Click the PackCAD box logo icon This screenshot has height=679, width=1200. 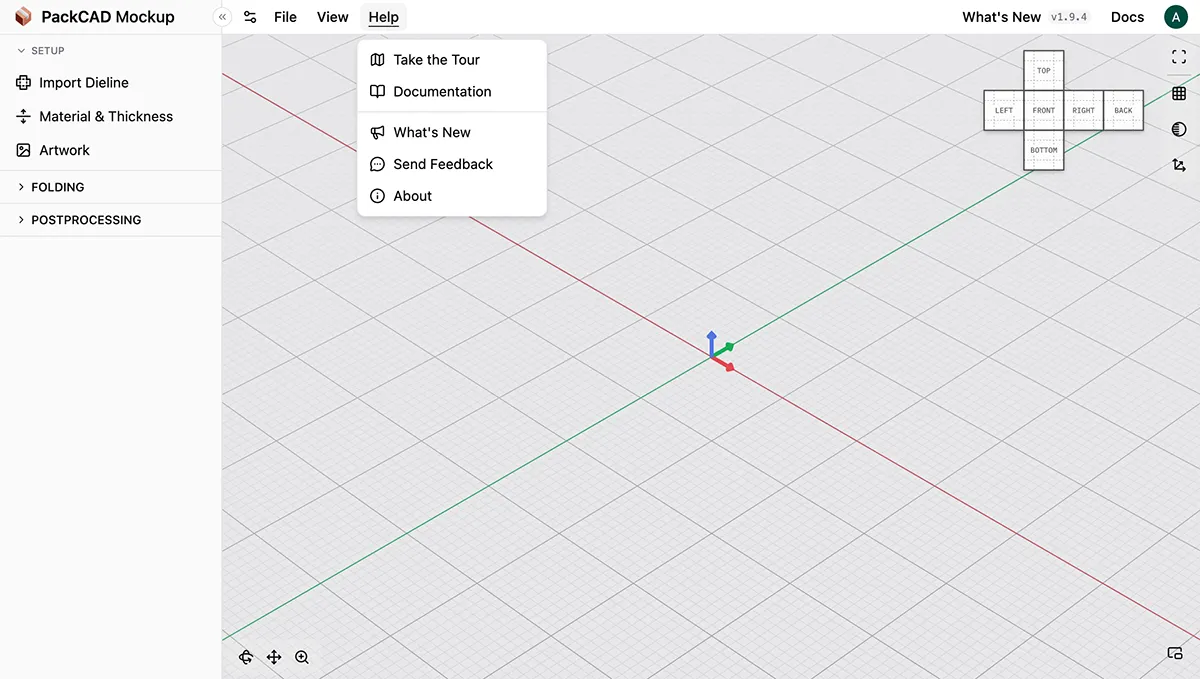coord(23,17)
